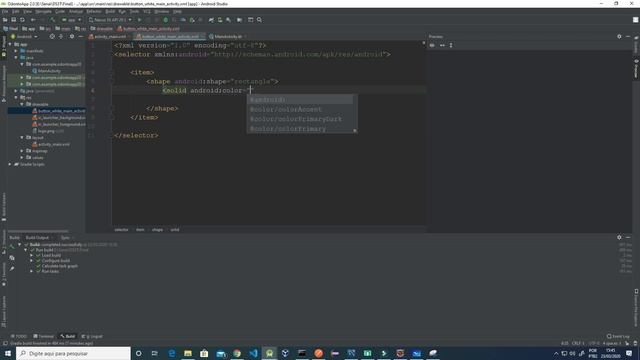Click 'shape' in editor breadcrumb bar

(157, 230)
